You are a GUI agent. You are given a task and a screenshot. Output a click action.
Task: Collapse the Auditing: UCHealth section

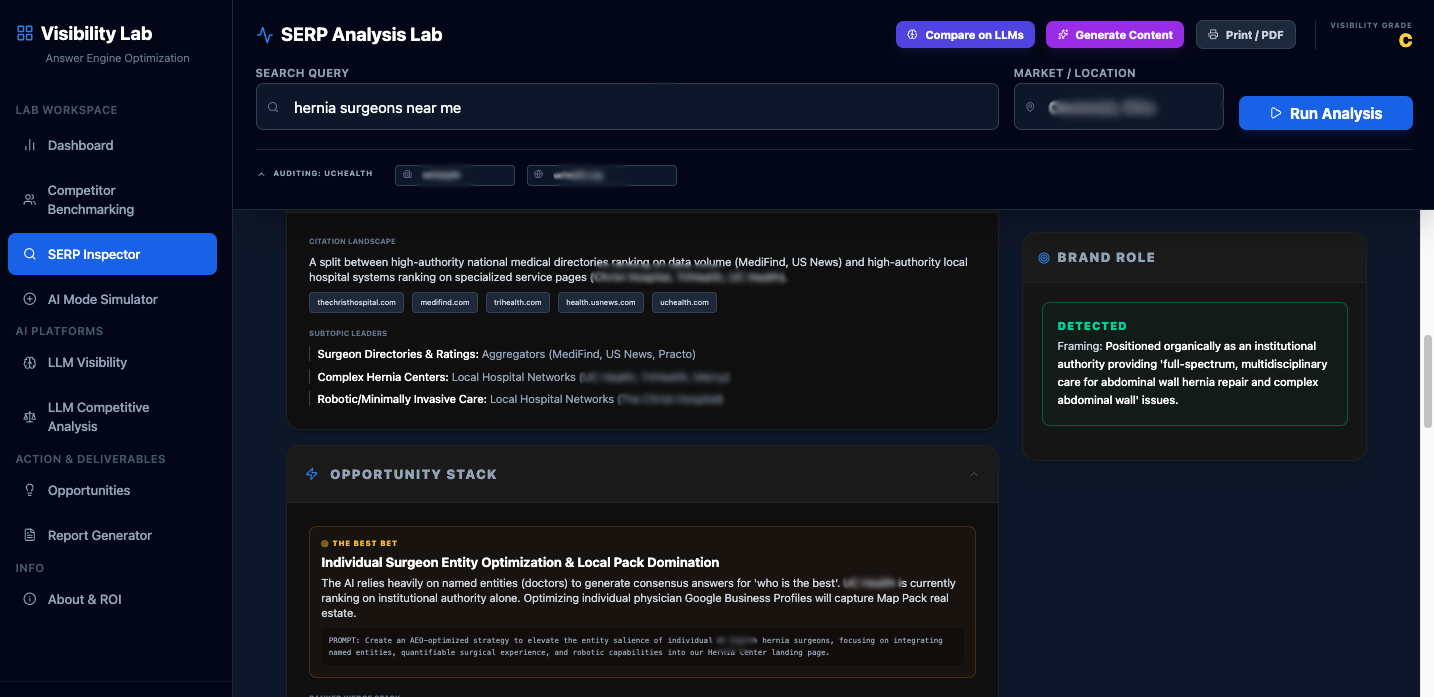point(315,174)
